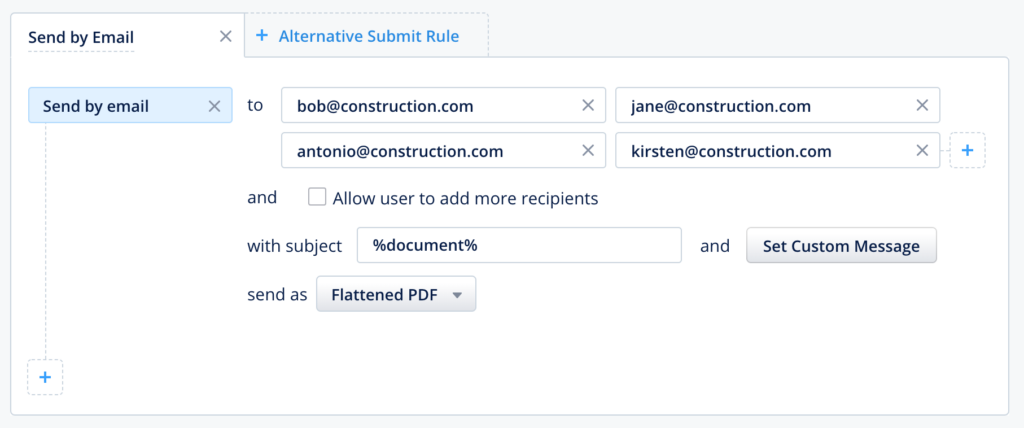Remove kirsten@construction.com recipient with X icon

[x=922, y=151]
